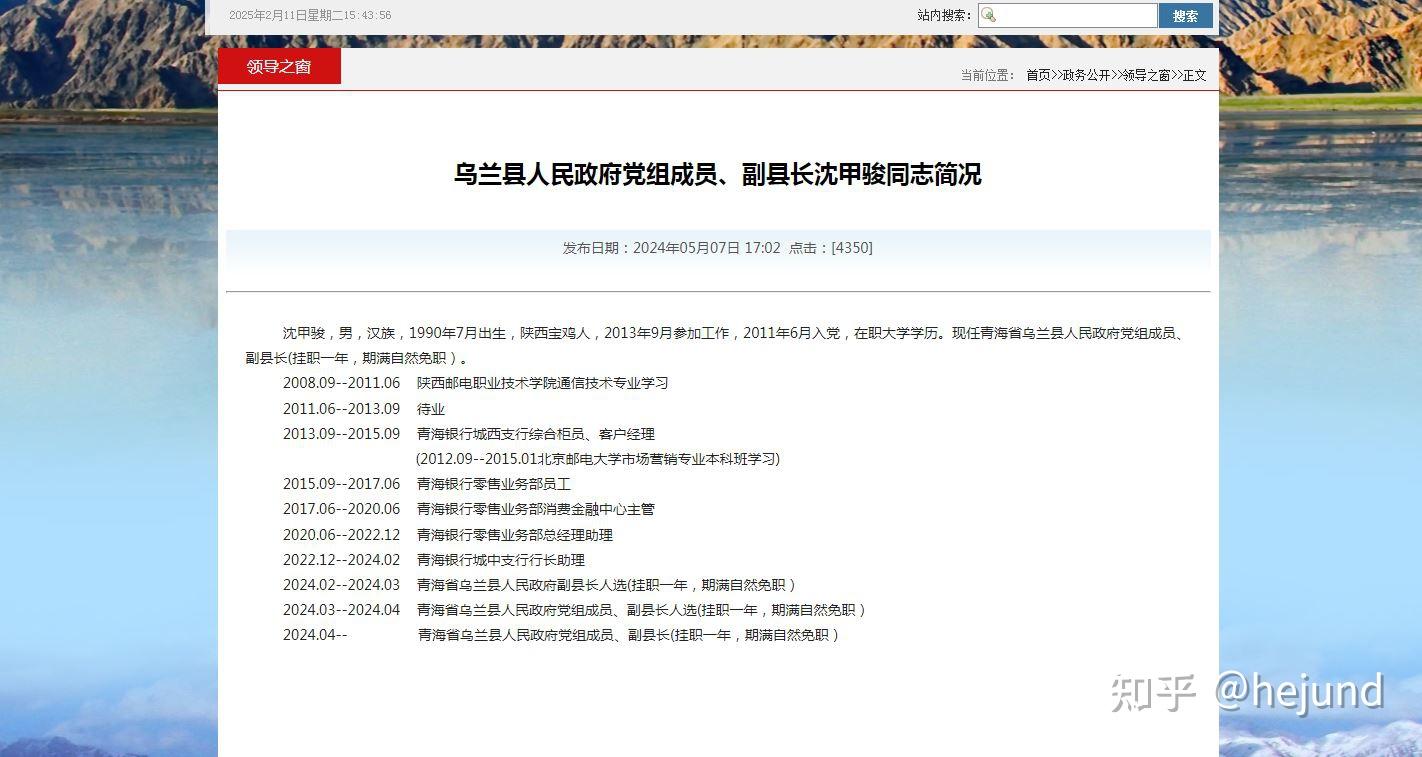
Task: Click 正文 in the breadcrumb
Action: click(x=1195, y=75)
